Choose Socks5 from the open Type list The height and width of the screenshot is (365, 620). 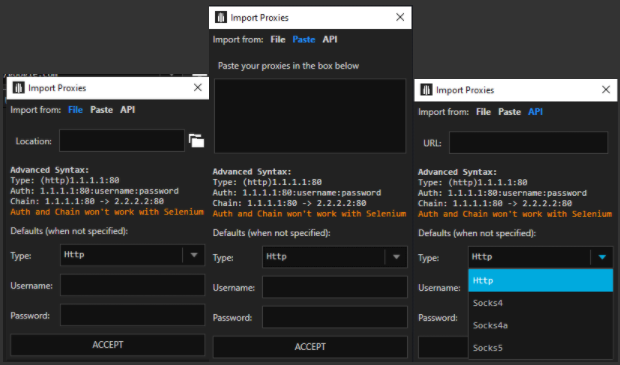(541, 348)
